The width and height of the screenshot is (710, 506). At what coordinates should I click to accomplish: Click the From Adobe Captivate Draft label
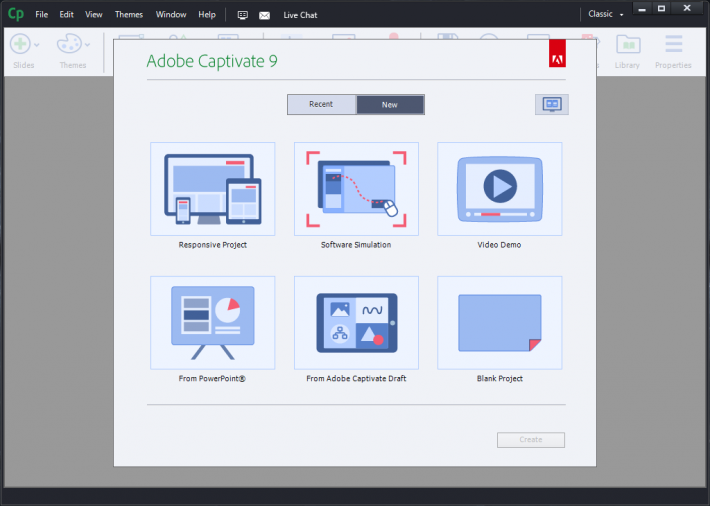tap(356, 378)
